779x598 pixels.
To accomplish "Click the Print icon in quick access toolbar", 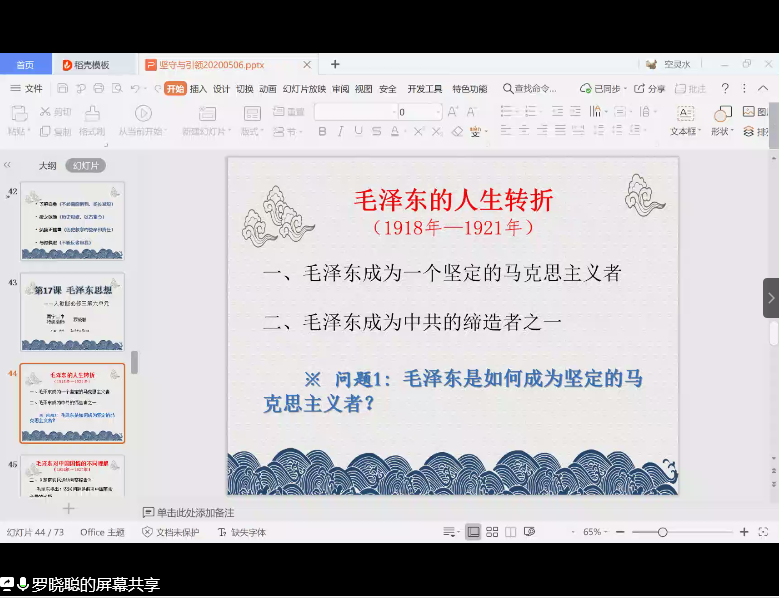I will (x=98, y=88).
